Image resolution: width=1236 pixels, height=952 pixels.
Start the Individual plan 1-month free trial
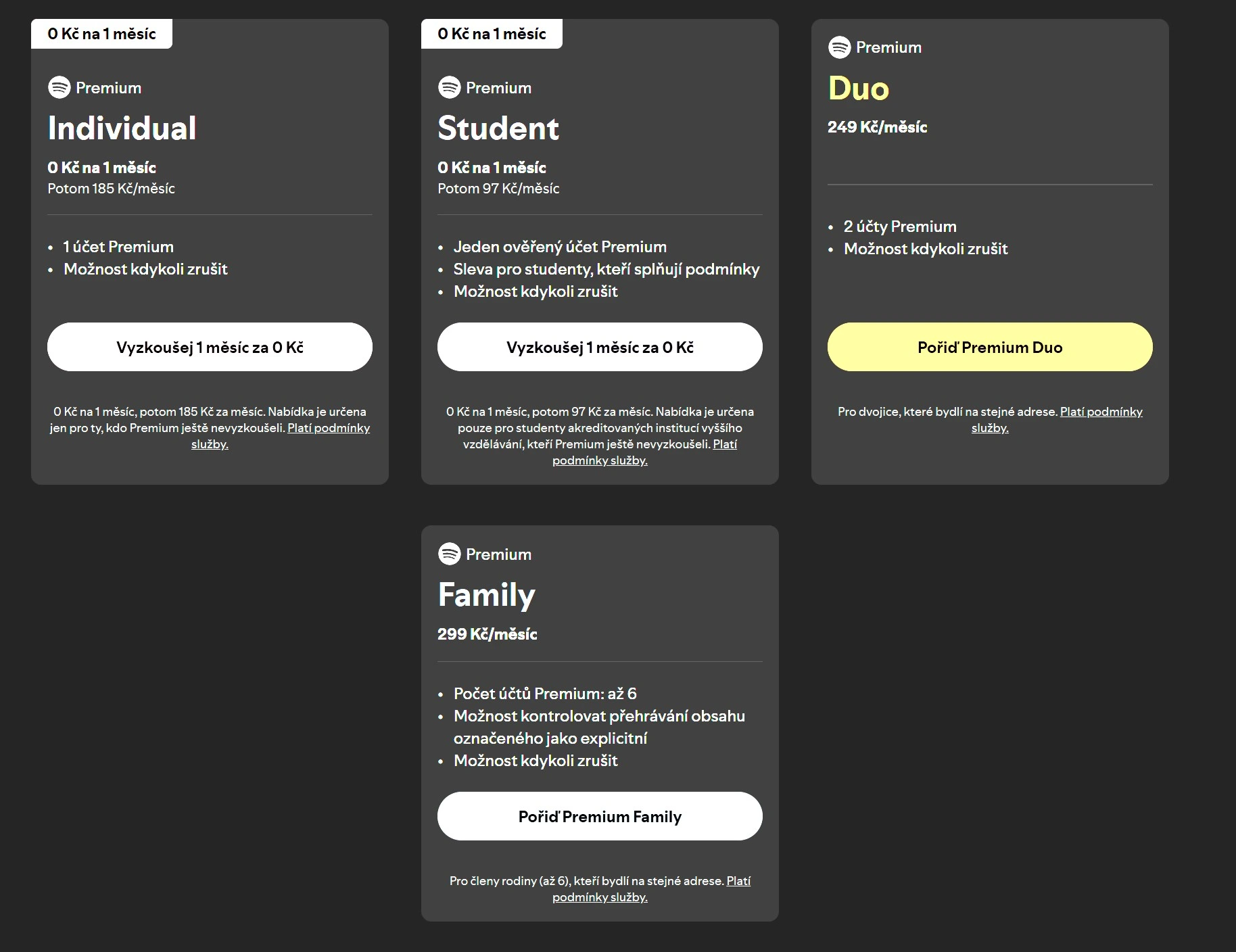210,347
